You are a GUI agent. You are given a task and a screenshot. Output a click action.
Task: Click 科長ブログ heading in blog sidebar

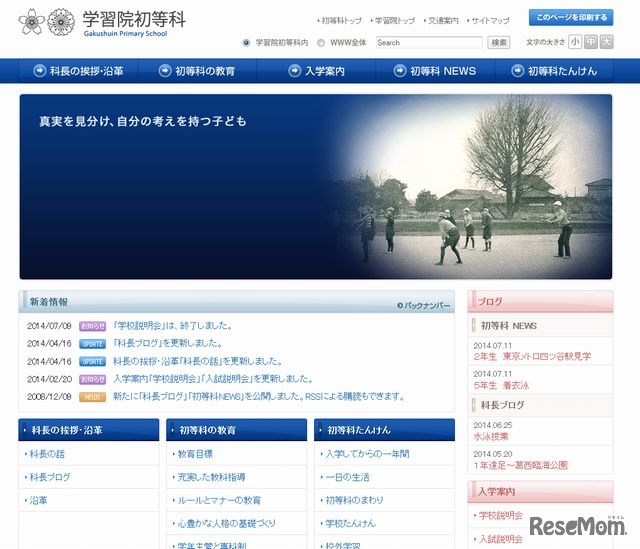click(502, 405)
